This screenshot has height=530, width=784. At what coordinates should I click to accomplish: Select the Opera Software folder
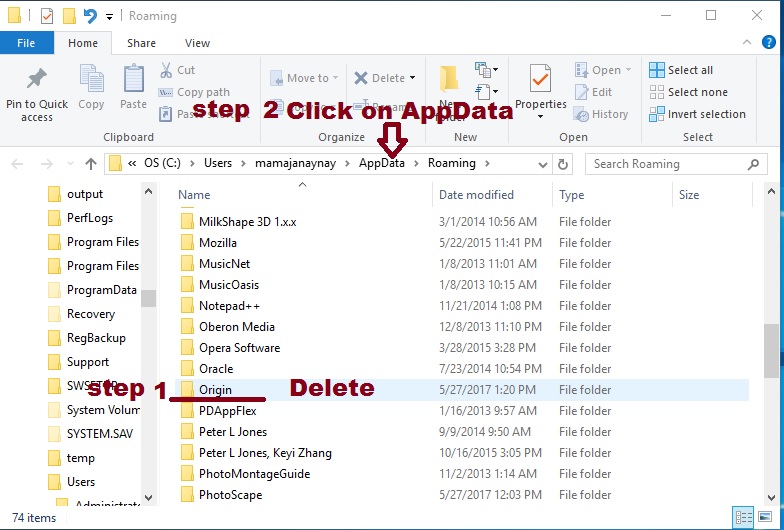tap(239, 348)
